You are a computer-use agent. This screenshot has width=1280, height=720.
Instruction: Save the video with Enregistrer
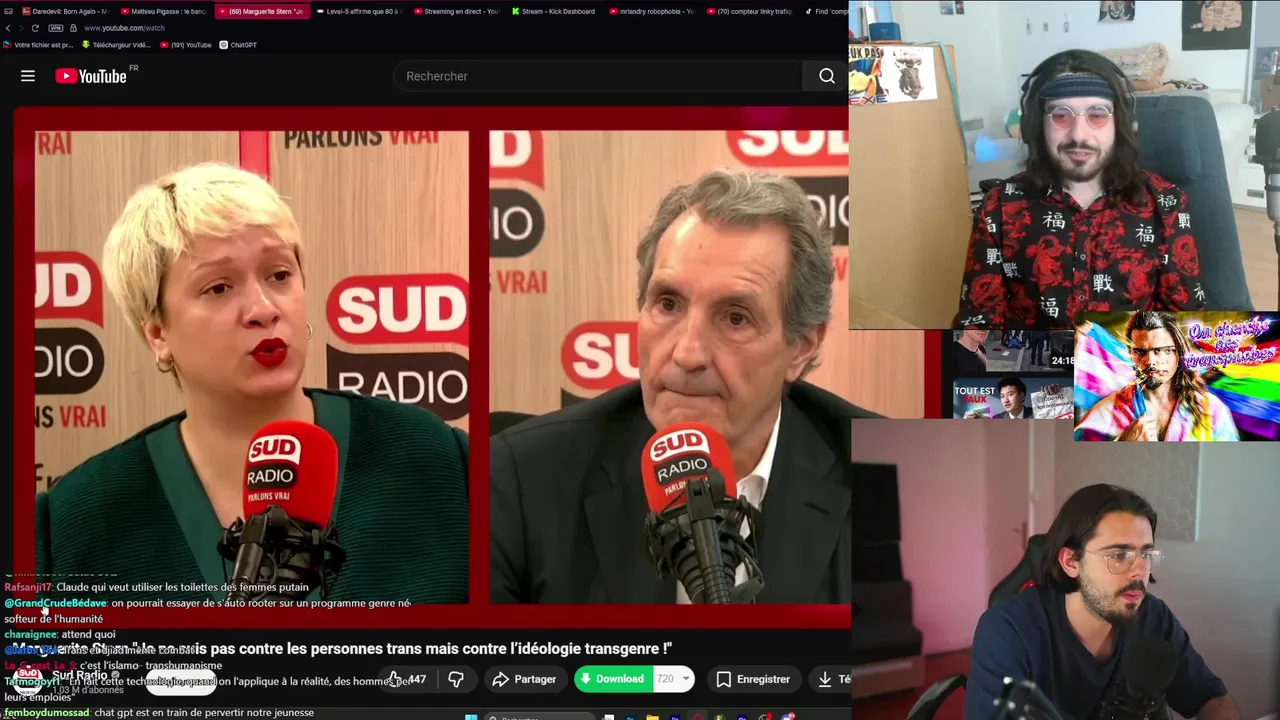(x=753, y=679)
